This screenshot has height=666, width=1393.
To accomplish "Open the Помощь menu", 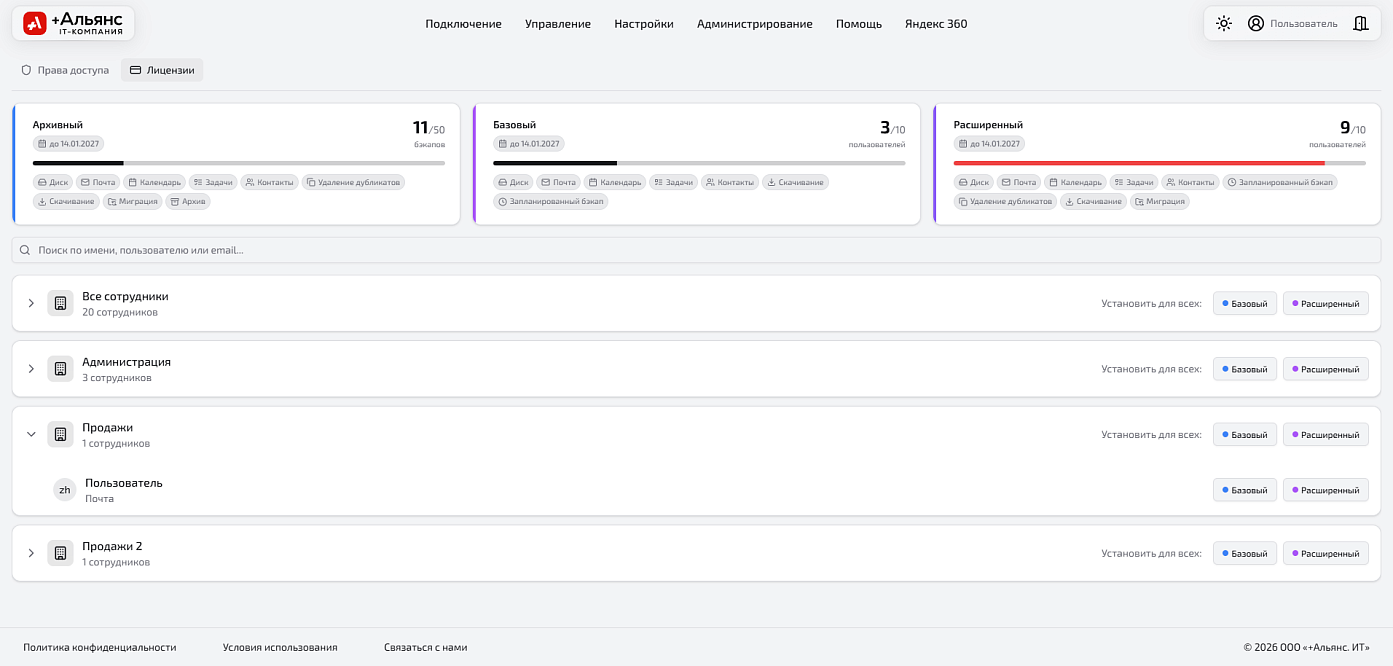I will (859, 23).
